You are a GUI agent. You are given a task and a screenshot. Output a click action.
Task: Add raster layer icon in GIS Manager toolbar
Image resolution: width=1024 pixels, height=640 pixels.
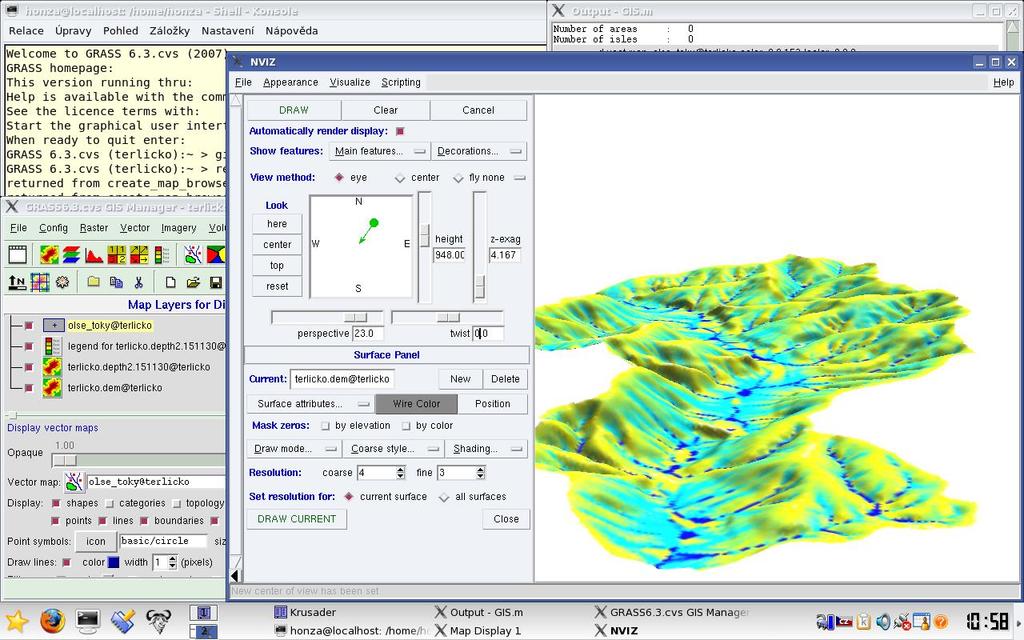(x=49, y=254)
